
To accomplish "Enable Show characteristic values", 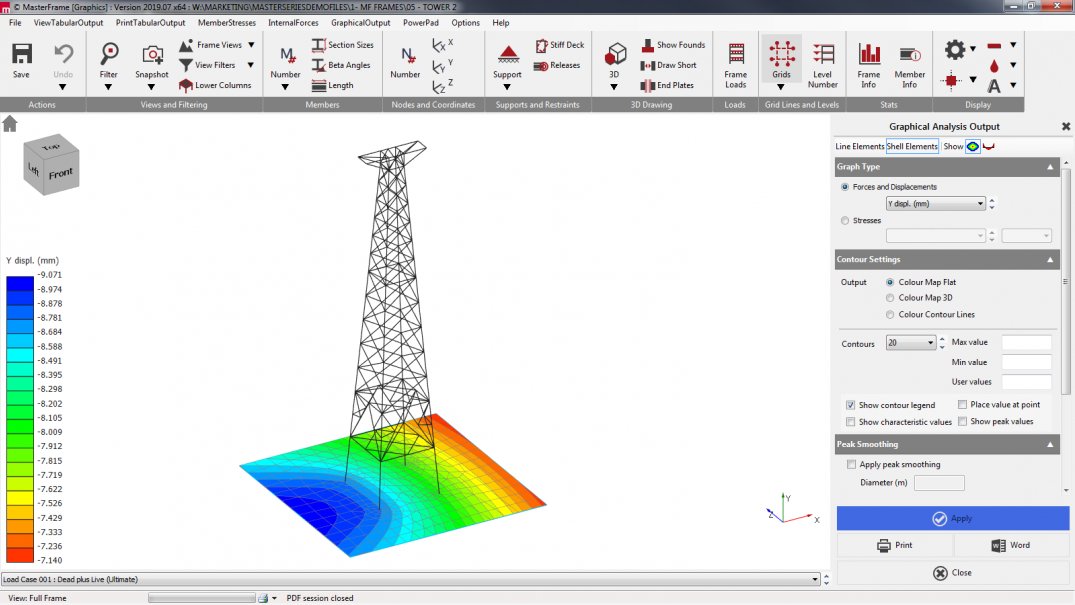I will pos(851,422).
